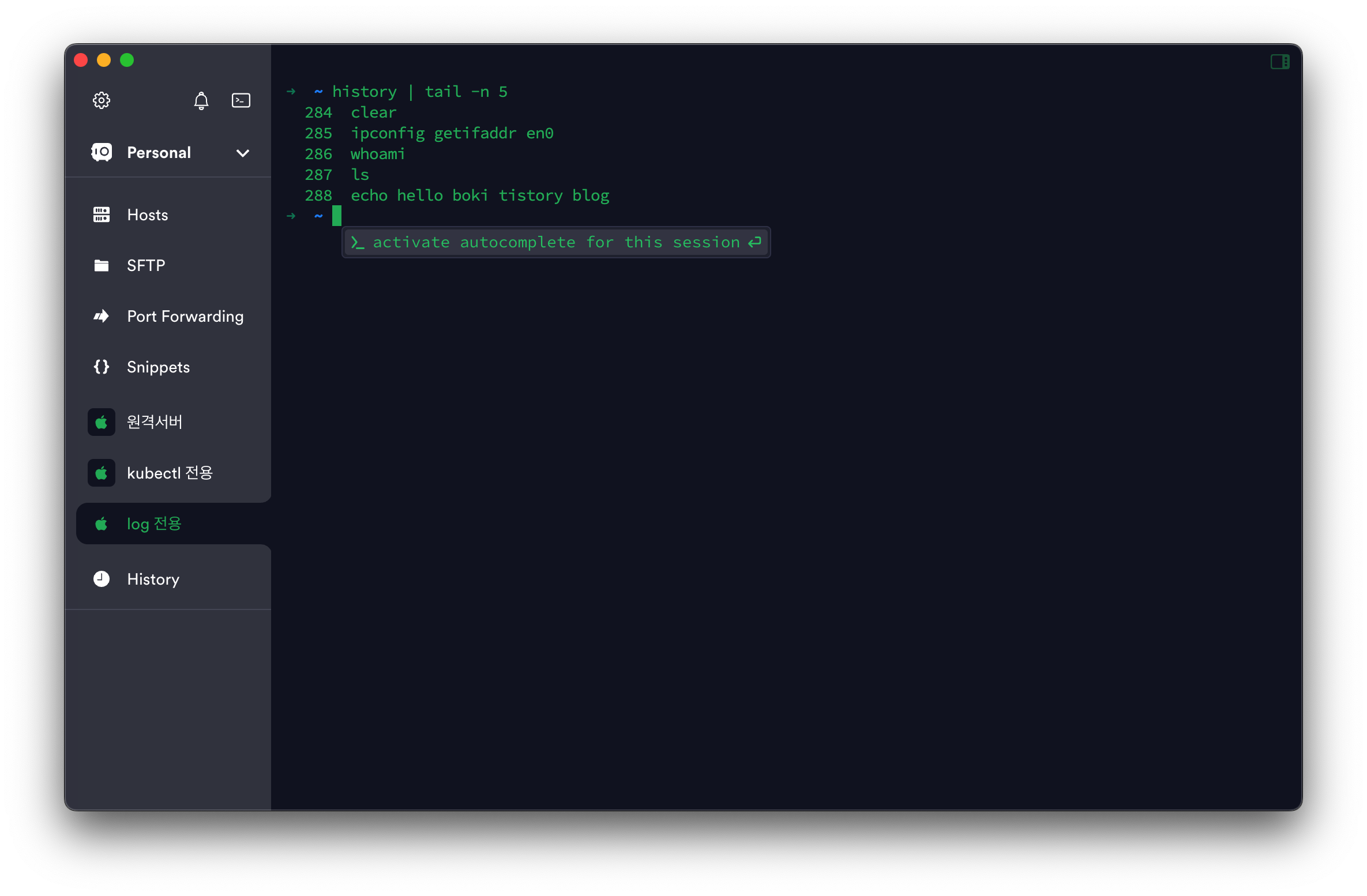1367x896 pixels.
Task: Open the SFTP section
Action: coord(146,266)
